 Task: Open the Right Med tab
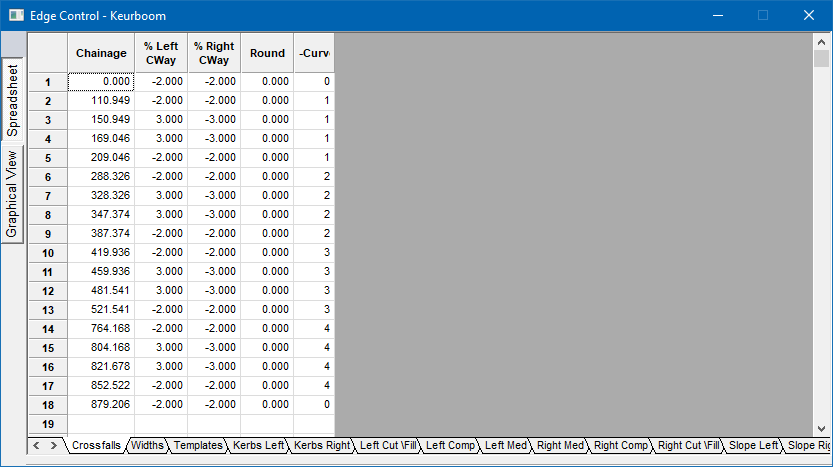560,445
